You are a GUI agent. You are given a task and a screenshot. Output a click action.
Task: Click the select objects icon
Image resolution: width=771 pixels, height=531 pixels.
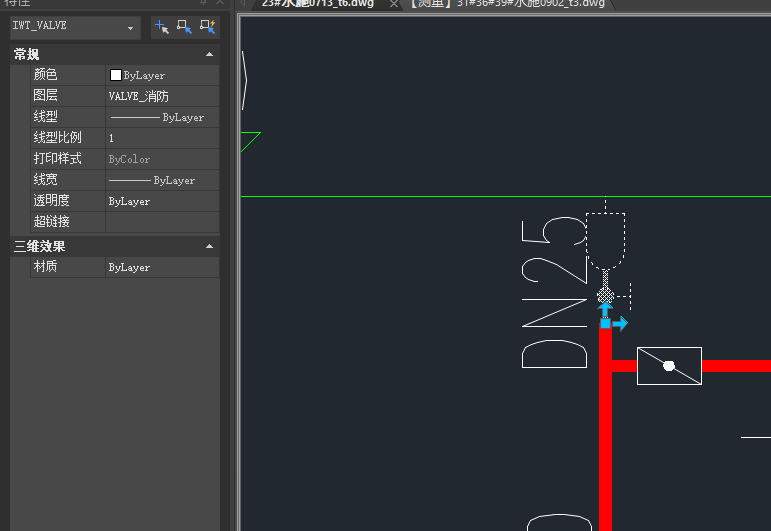point(184,27)
